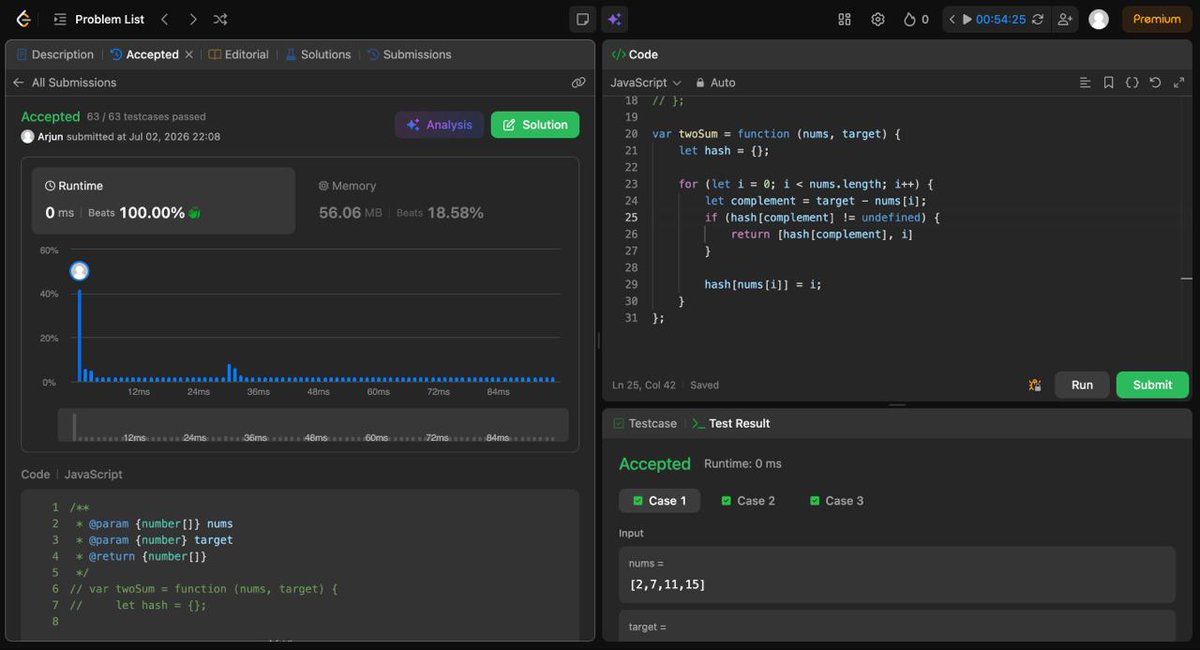
Task: Pick a random problem shuffle icon
Action: point(220,19)
